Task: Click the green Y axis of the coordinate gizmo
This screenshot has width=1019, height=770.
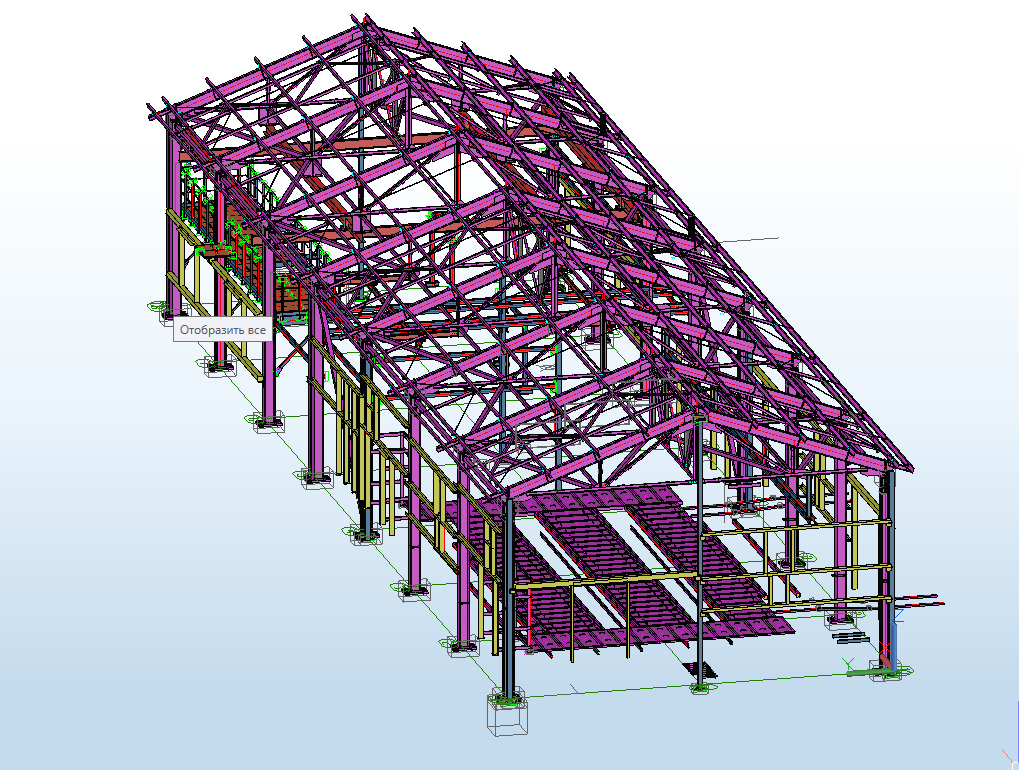Action: click(x=868, y=673)
